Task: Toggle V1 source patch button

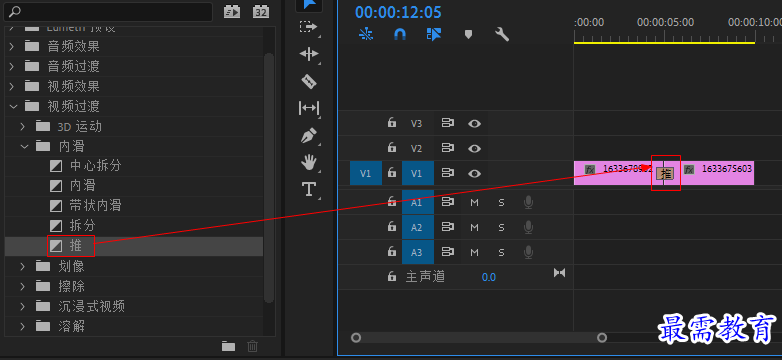Action: click(x=366, y=173)
